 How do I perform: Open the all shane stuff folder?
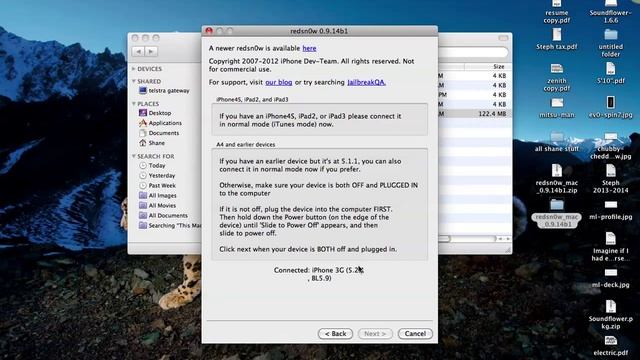pos(557,141)
